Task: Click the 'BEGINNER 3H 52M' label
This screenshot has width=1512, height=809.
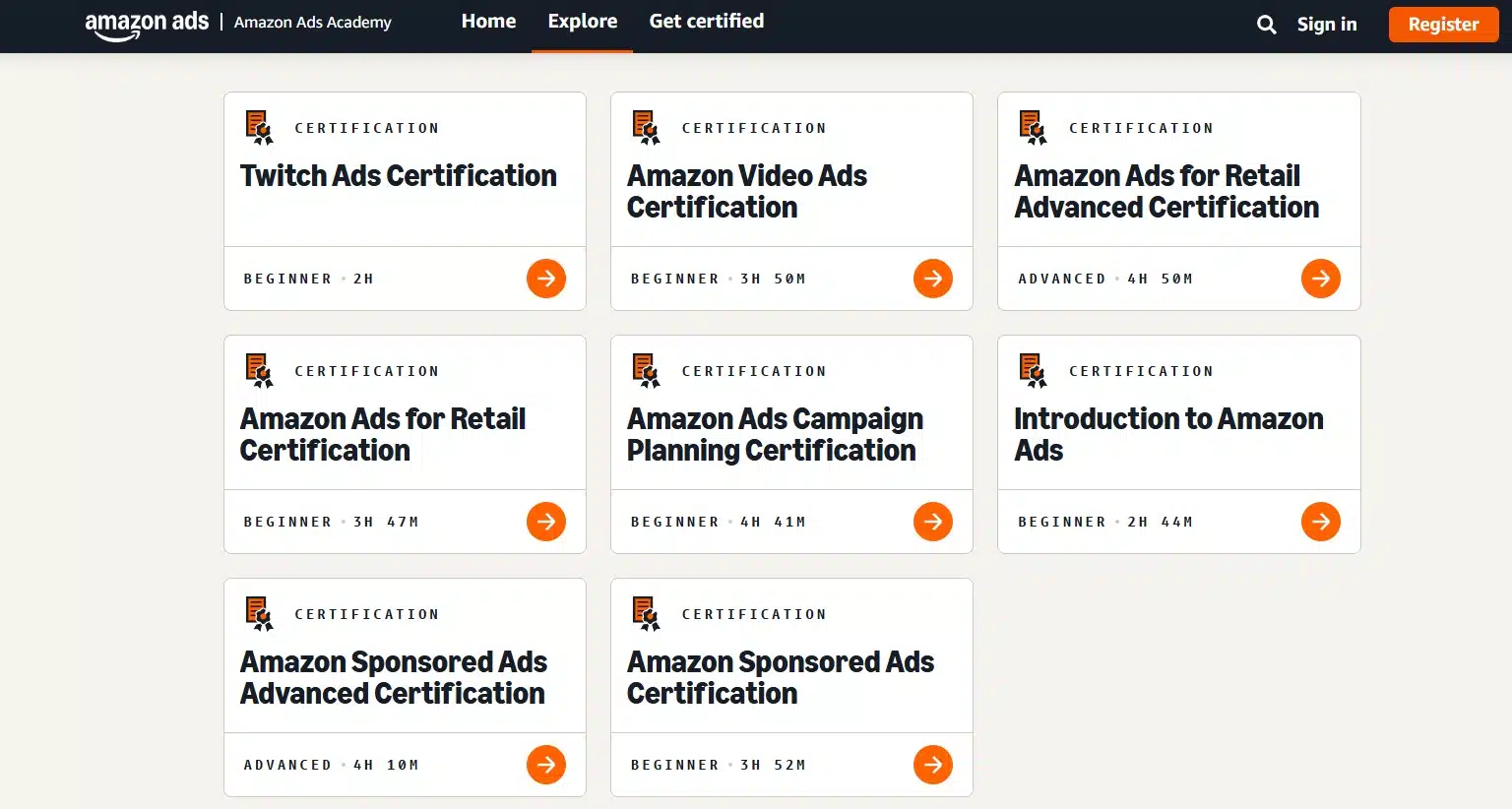Action: click(x=719, y=765)
